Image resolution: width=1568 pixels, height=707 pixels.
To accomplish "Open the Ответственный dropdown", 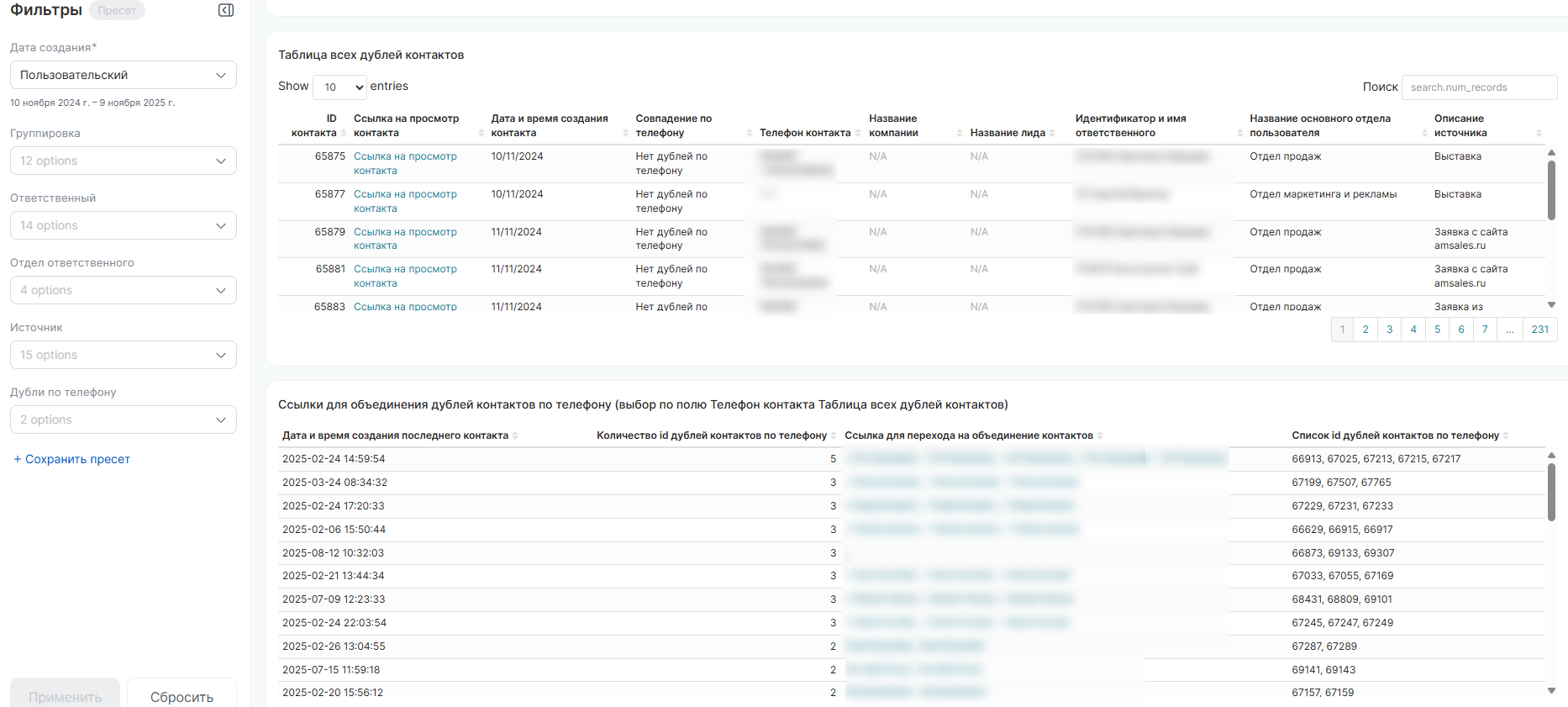I will [x=123, y=225].
